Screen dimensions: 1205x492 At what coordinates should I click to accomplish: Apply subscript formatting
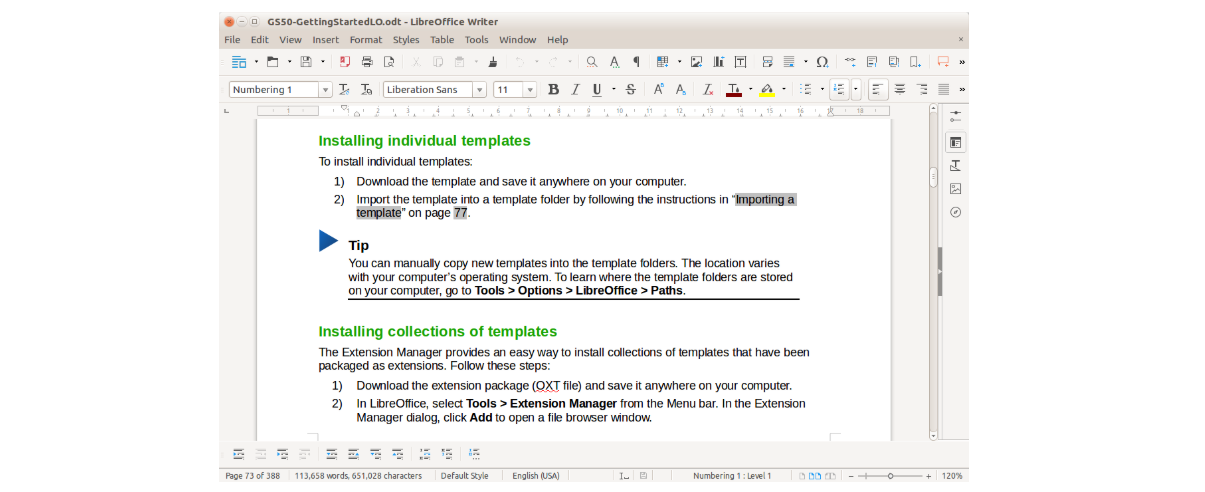[680, 89]
